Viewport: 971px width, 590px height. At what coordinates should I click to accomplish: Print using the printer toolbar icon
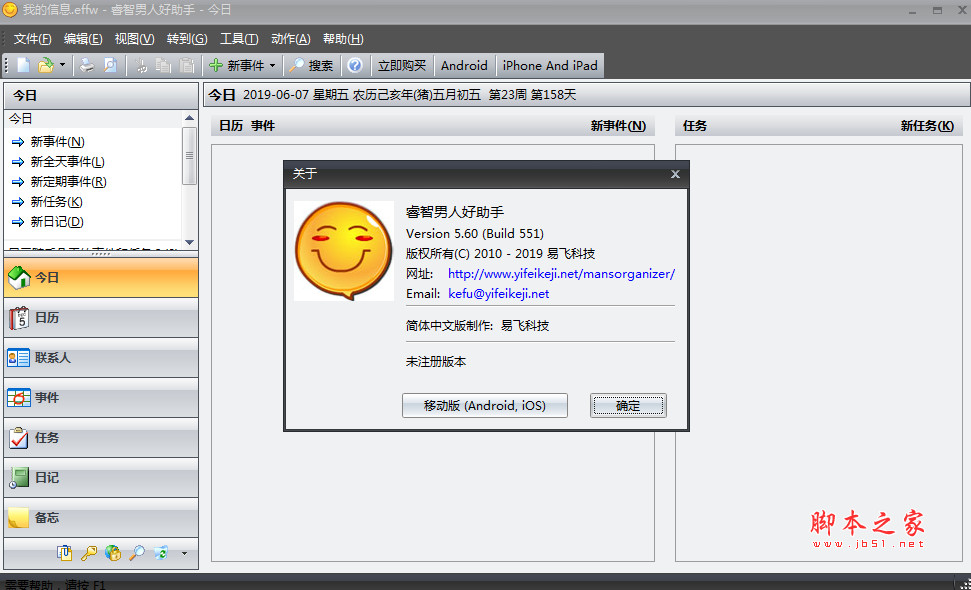pyautogui.click(x=87, y=65)
